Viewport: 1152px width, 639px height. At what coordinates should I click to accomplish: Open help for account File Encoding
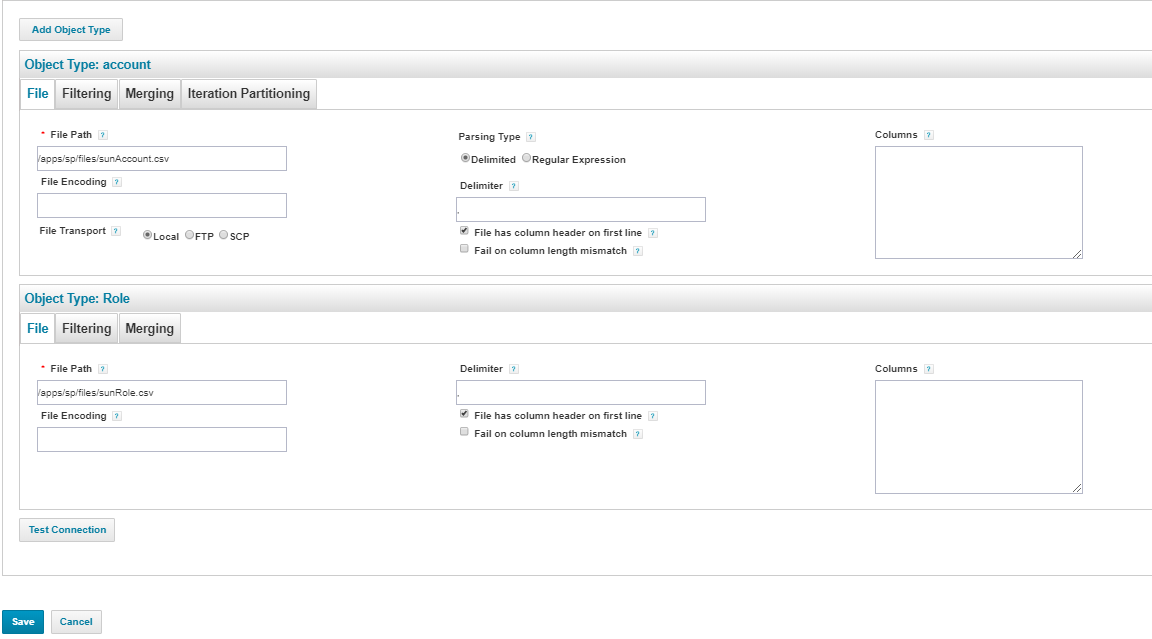point(118,181)
